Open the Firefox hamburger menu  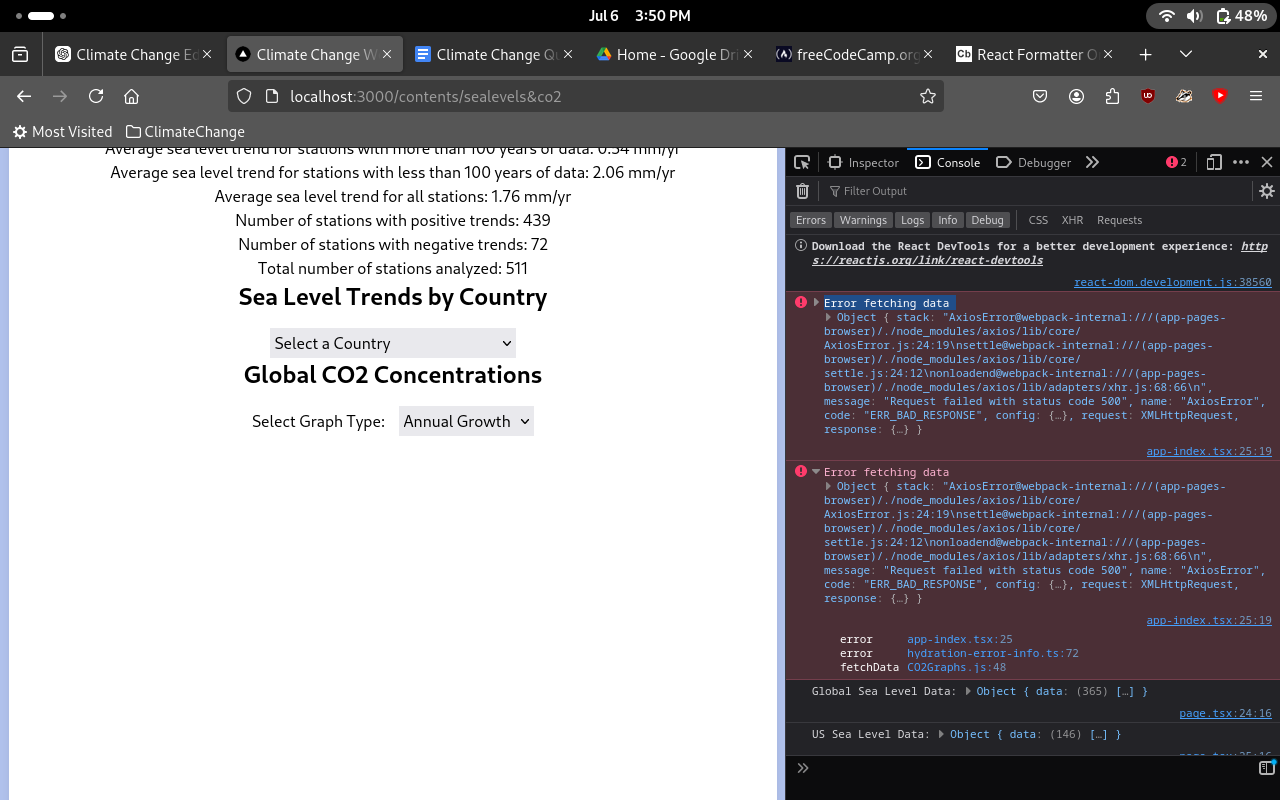tap(1256, 96)
